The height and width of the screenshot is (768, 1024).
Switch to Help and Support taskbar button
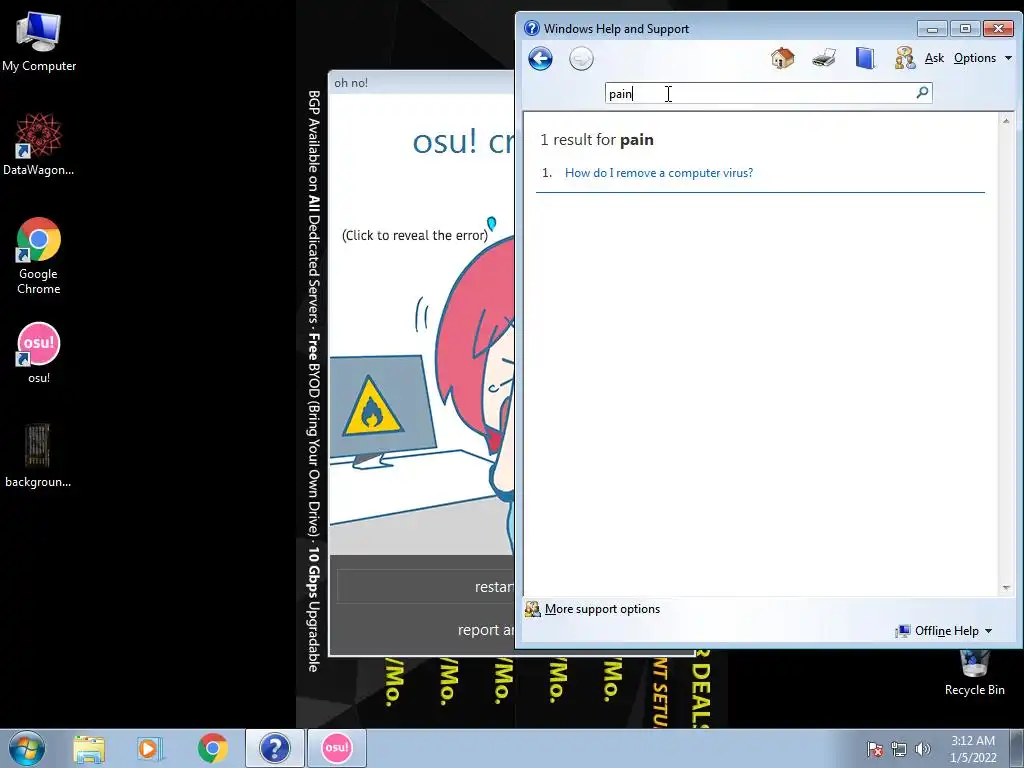pyautogui.click(x=274, y=748)
